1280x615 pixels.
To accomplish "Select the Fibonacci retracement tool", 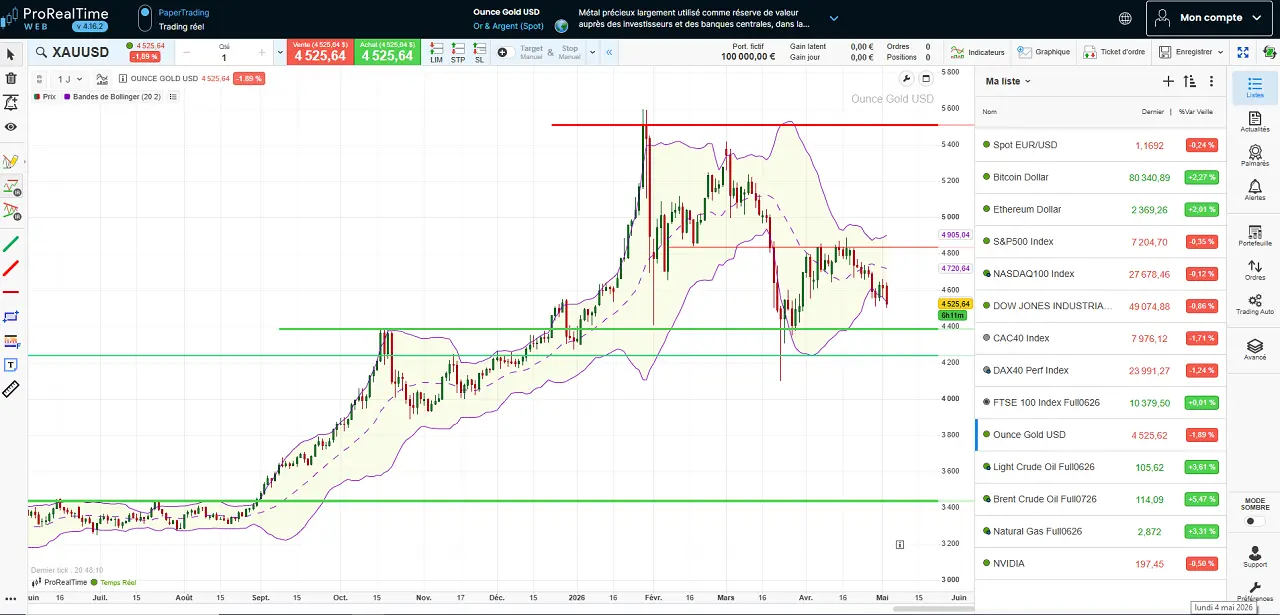I will click(x=11, y=341).
